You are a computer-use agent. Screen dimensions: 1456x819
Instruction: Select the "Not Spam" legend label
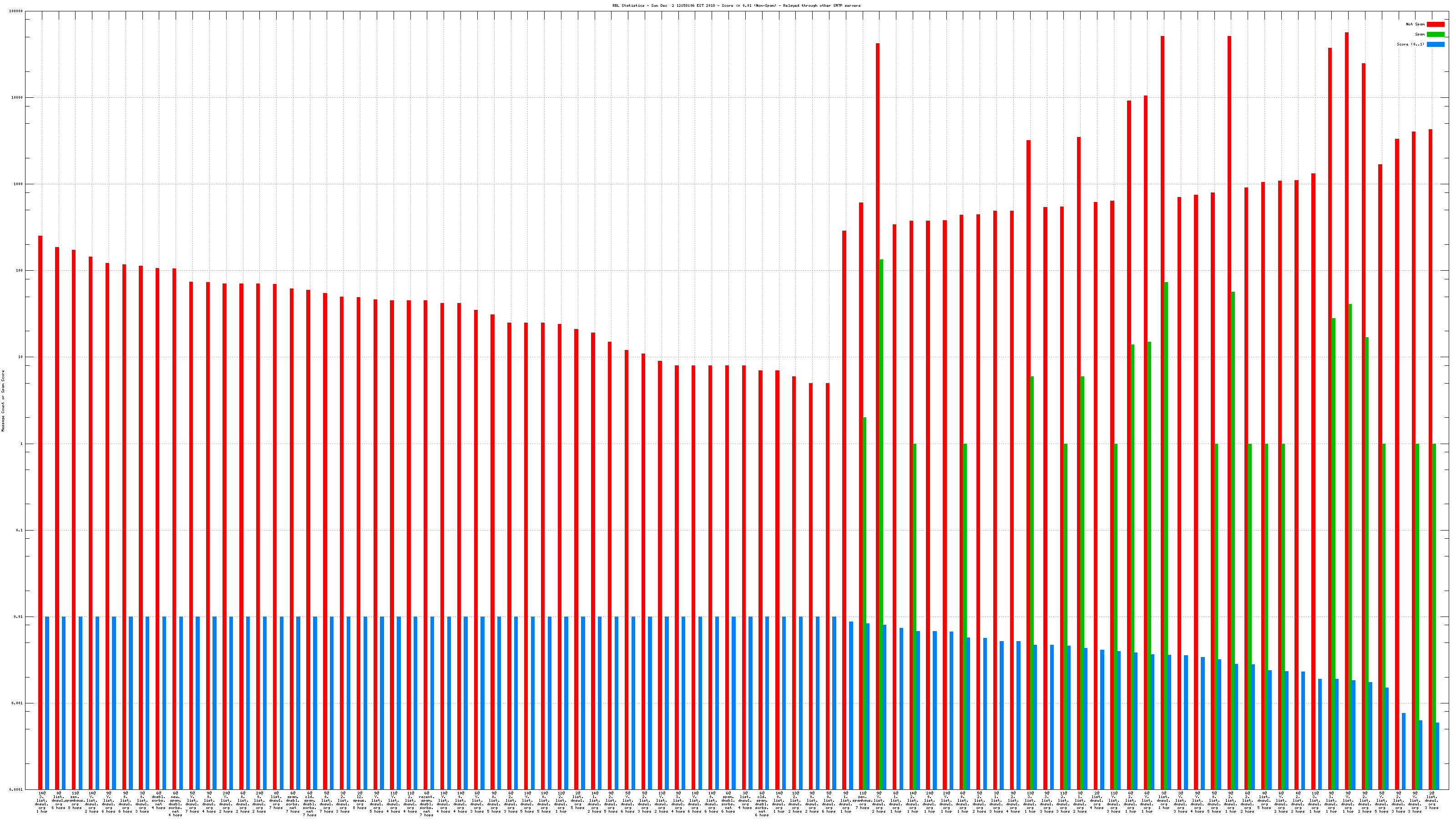(1416, 24)
